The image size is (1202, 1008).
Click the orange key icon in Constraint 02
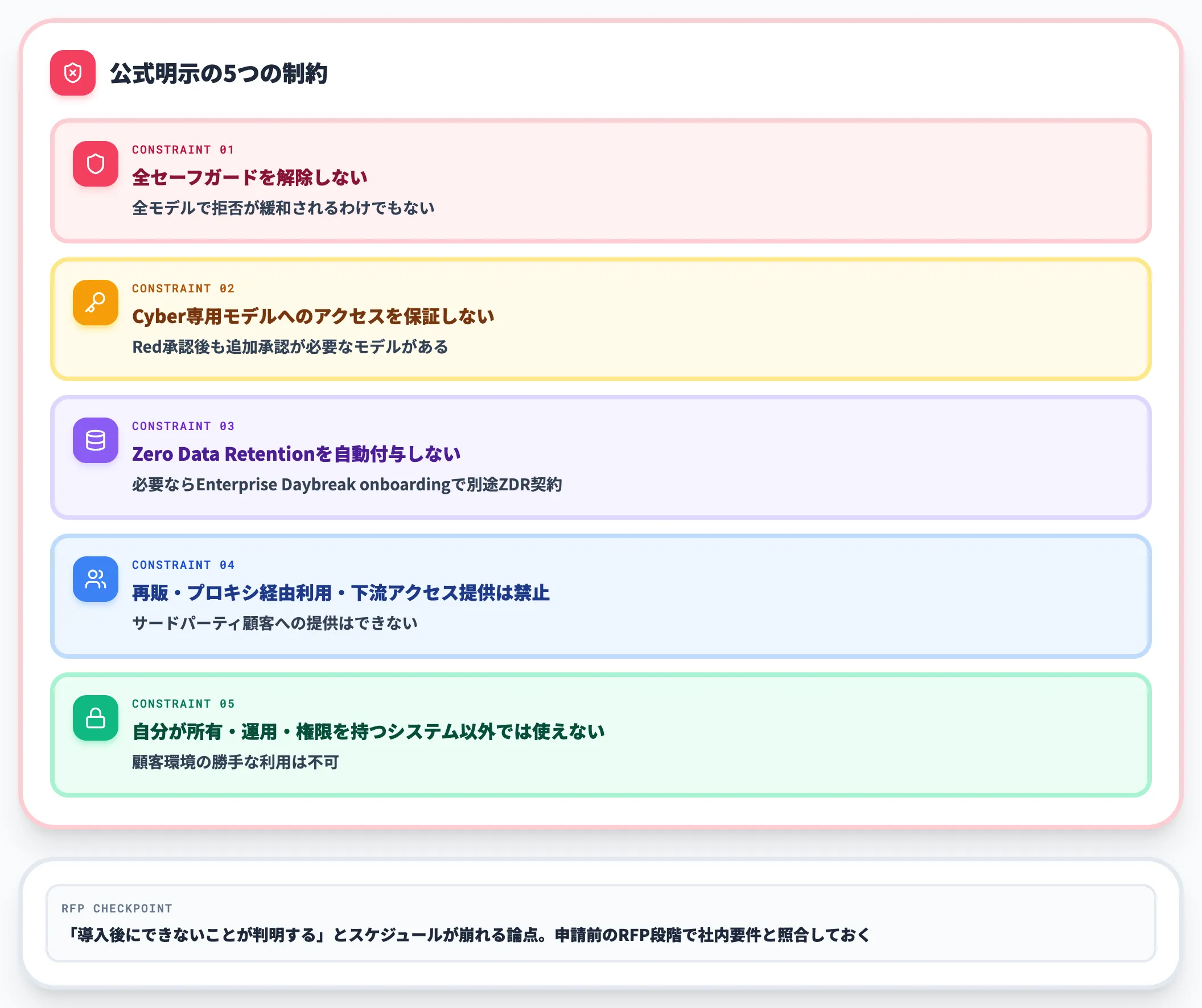[96, 303]
